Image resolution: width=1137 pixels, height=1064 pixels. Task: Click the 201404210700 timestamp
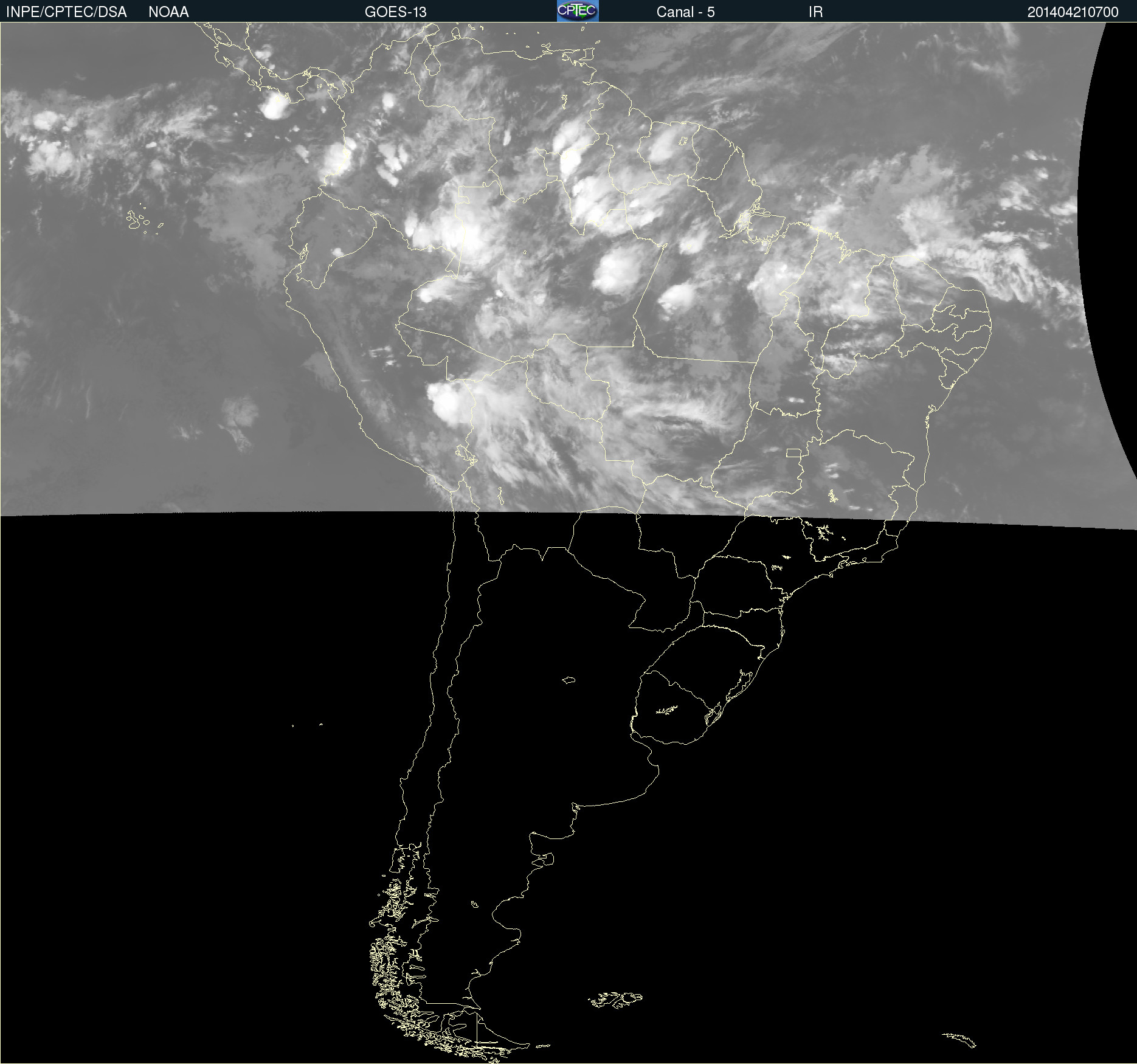[x=1073, y=12]
